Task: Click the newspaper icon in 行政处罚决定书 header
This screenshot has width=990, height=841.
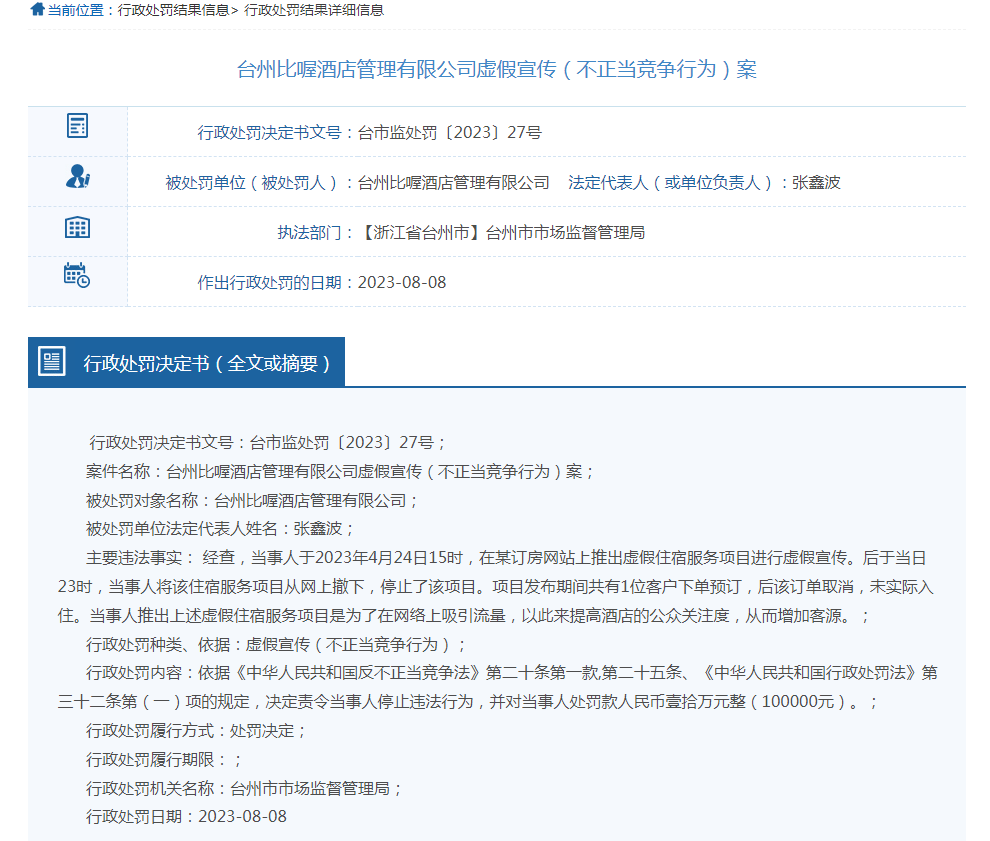Action: tap(51, 362)
